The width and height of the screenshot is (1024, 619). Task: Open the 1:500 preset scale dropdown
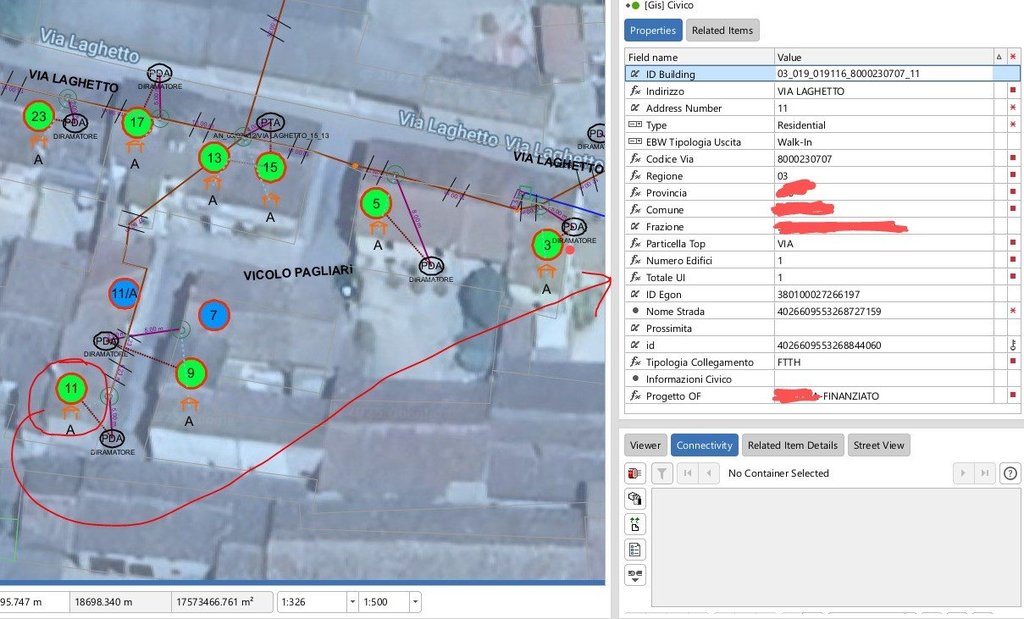(x=415, y=602)
